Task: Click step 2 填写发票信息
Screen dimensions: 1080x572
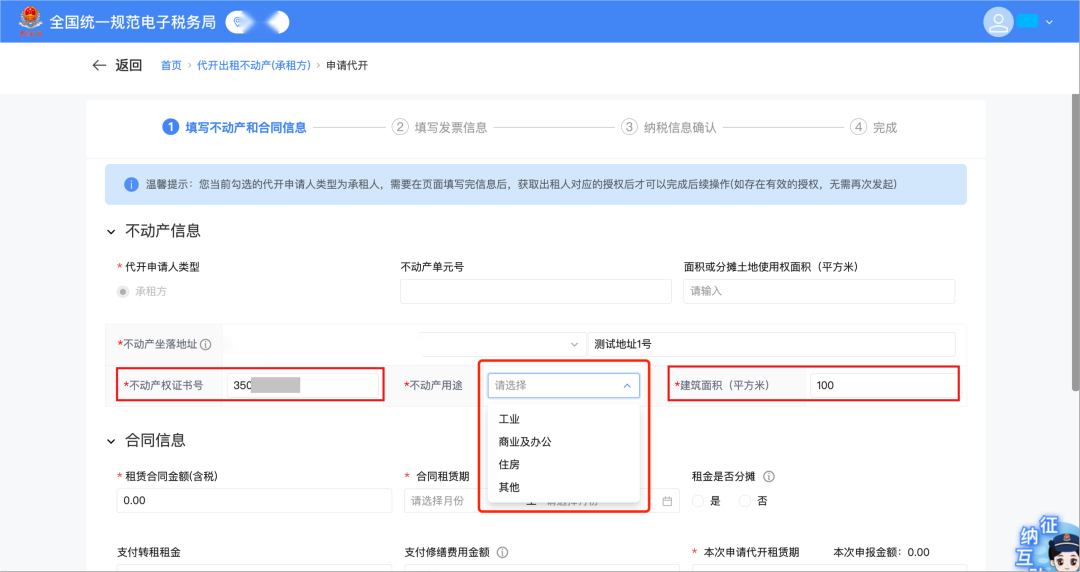Action: pos(439,127)
